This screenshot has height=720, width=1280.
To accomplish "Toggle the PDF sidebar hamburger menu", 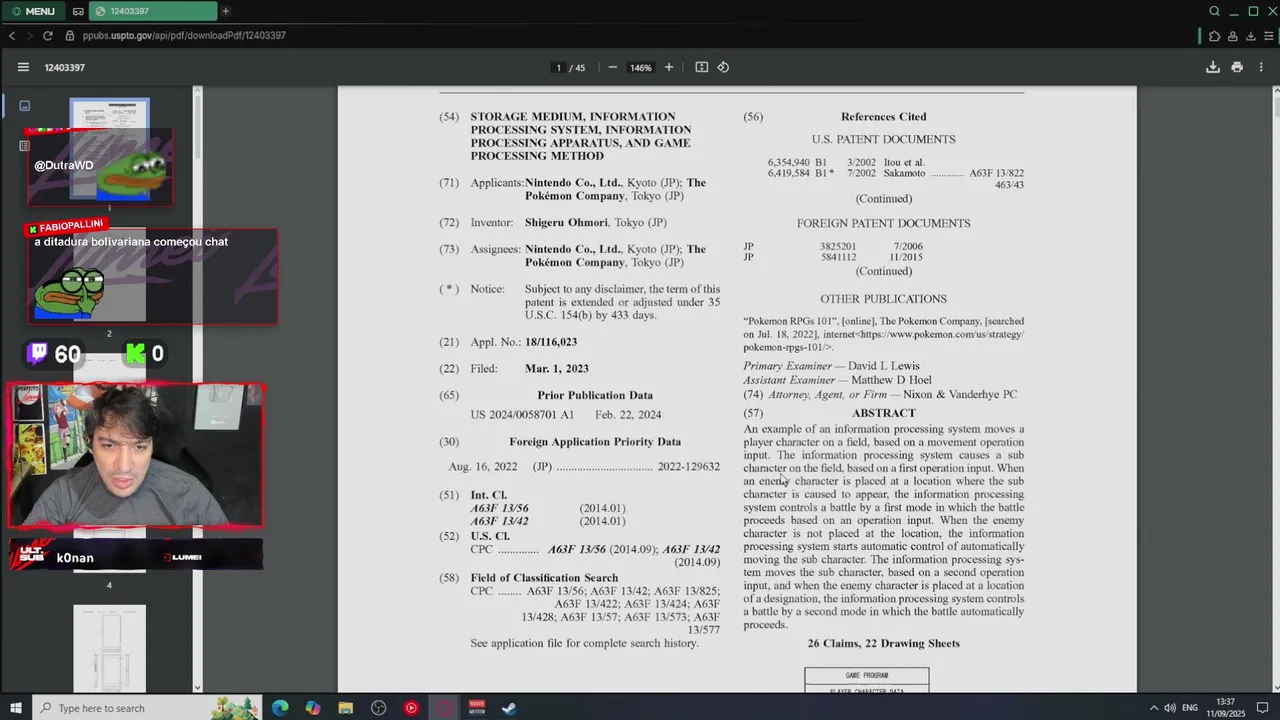I will [23, 67].
